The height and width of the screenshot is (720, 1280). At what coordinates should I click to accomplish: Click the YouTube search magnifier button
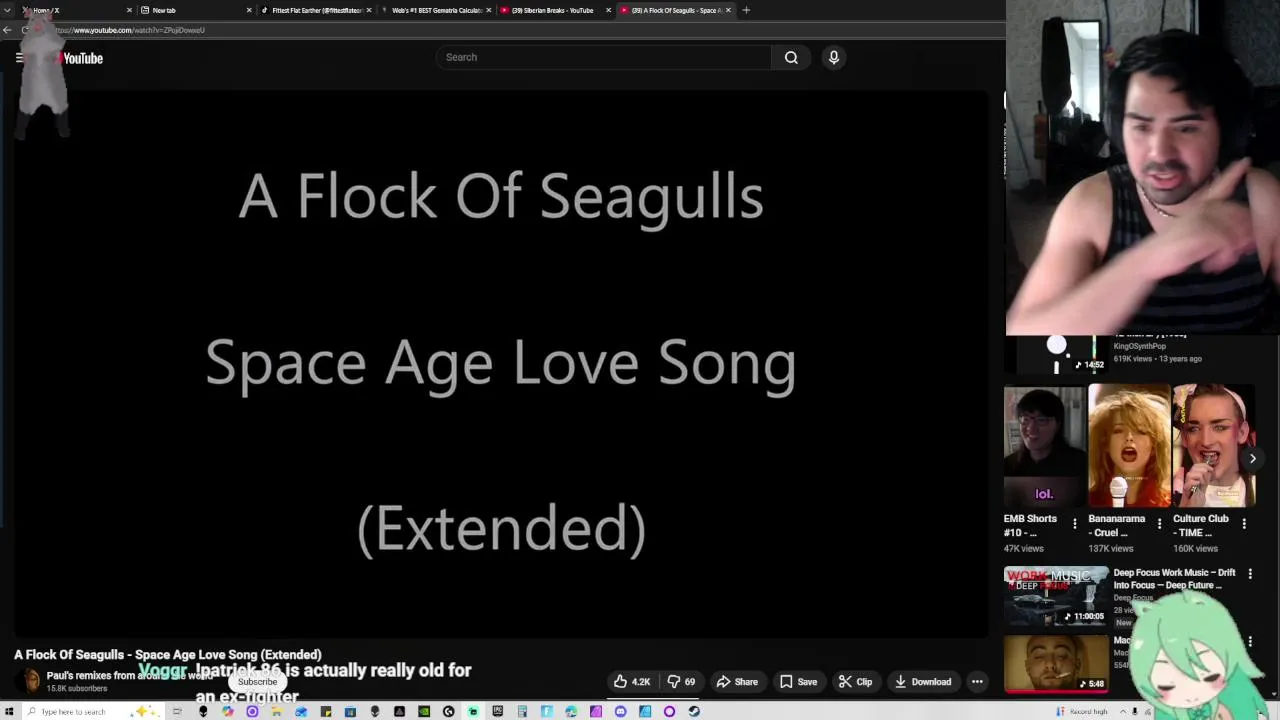pyautogui.click(x=791, y=57)
